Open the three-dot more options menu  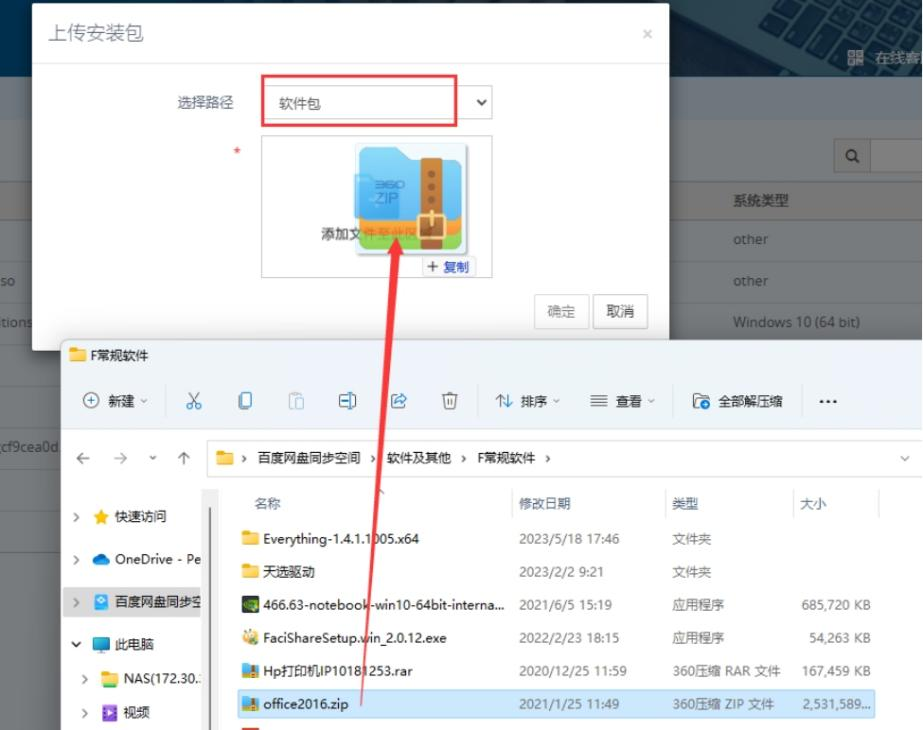pos(827,401)
